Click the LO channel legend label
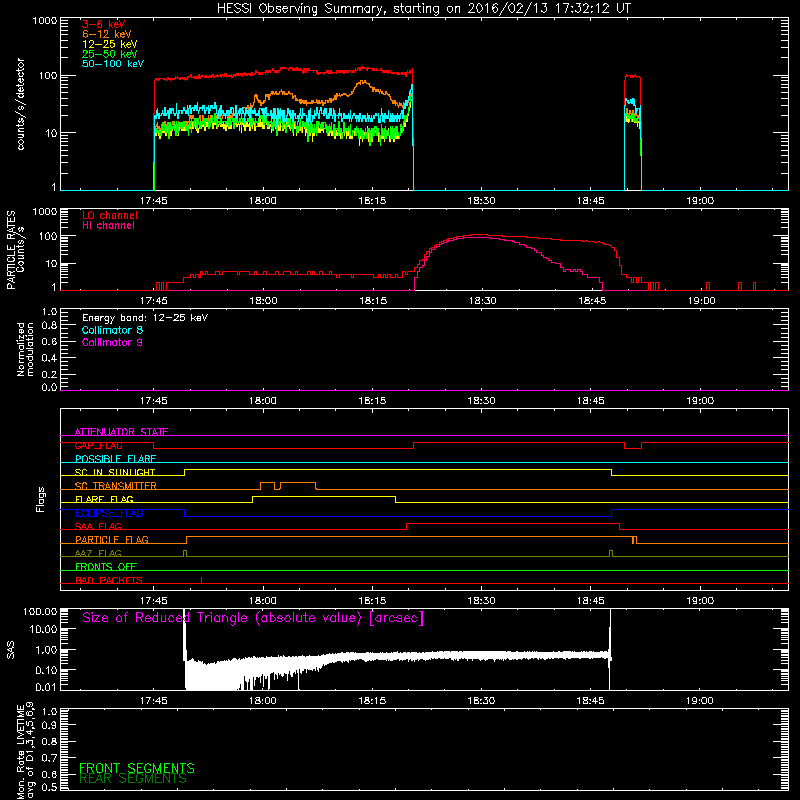The width and height of the screenshot is (800, 800). pos(110,215)
